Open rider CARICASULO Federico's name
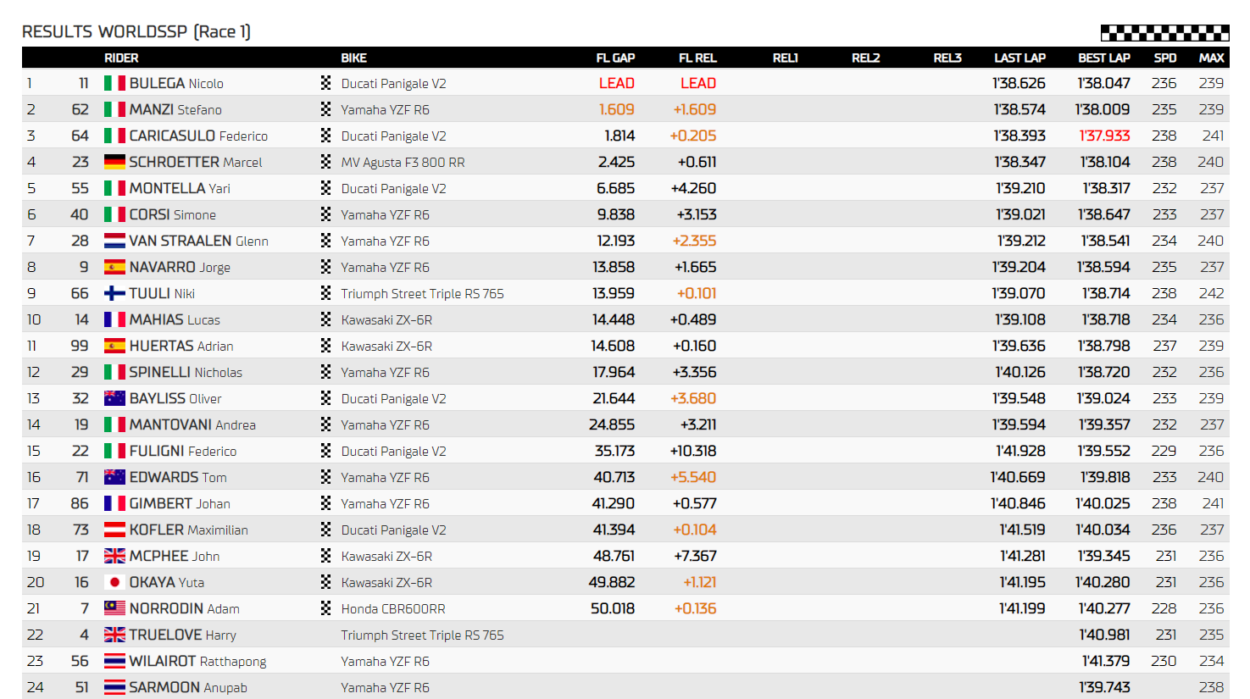 coord(198,136)
